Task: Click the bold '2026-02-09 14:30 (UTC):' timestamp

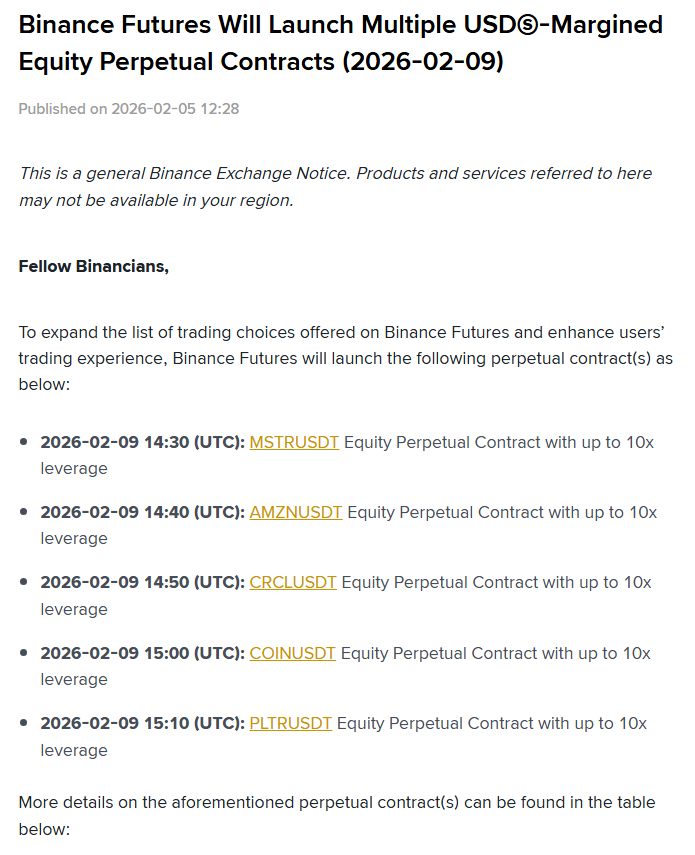Action: pos(143,442)
